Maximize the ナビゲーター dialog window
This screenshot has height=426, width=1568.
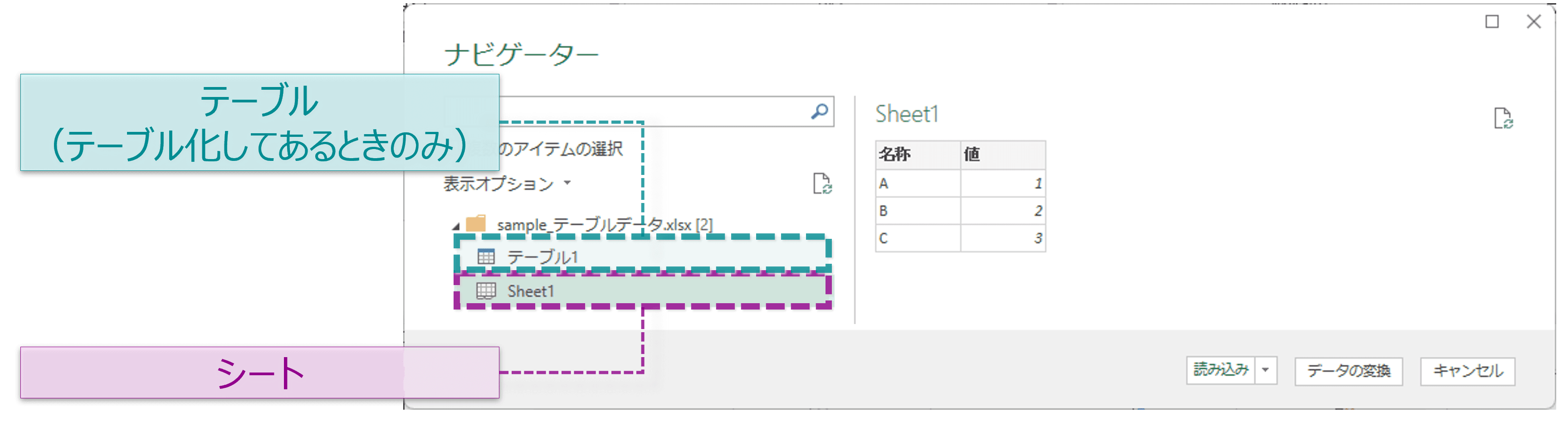coord(1492,22)
